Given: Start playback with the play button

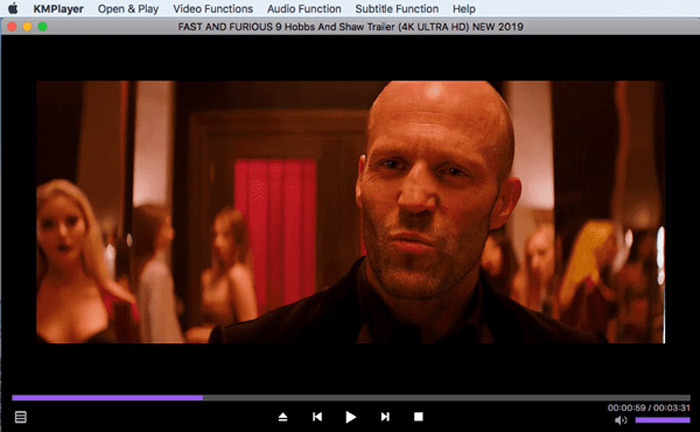Looking at the screenshot, I should tap(351, 417).
